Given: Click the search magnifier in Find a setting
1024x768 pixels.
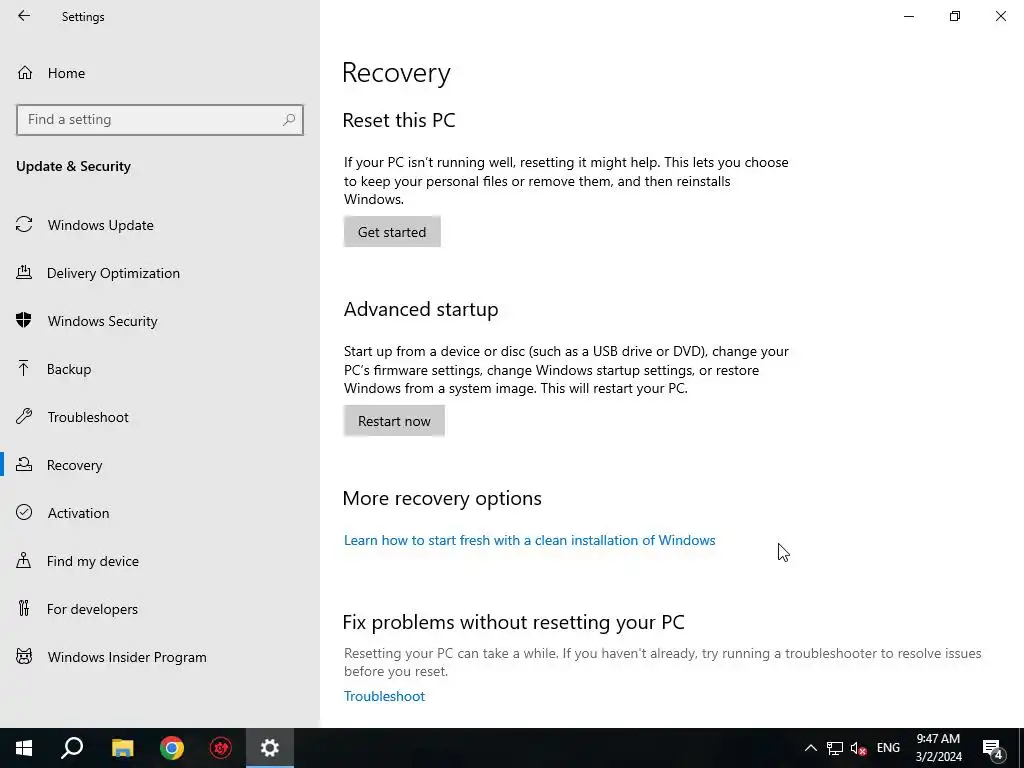Looking at the screenshot, I should click(x=289, y=120).
